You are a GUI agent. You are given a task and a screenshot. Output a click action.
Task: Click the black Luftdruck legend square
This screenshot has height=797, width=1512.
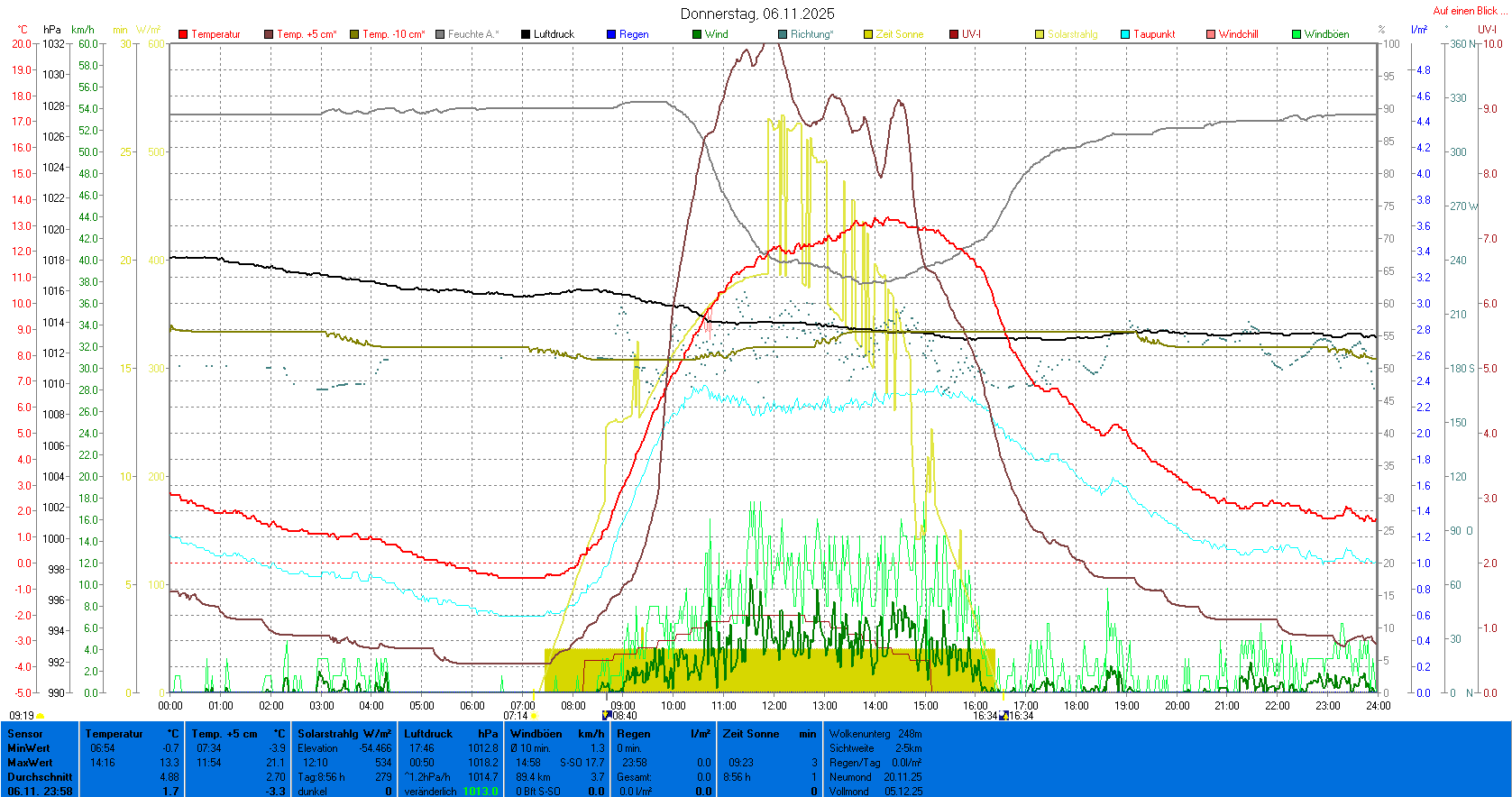(x=526, y=34)
